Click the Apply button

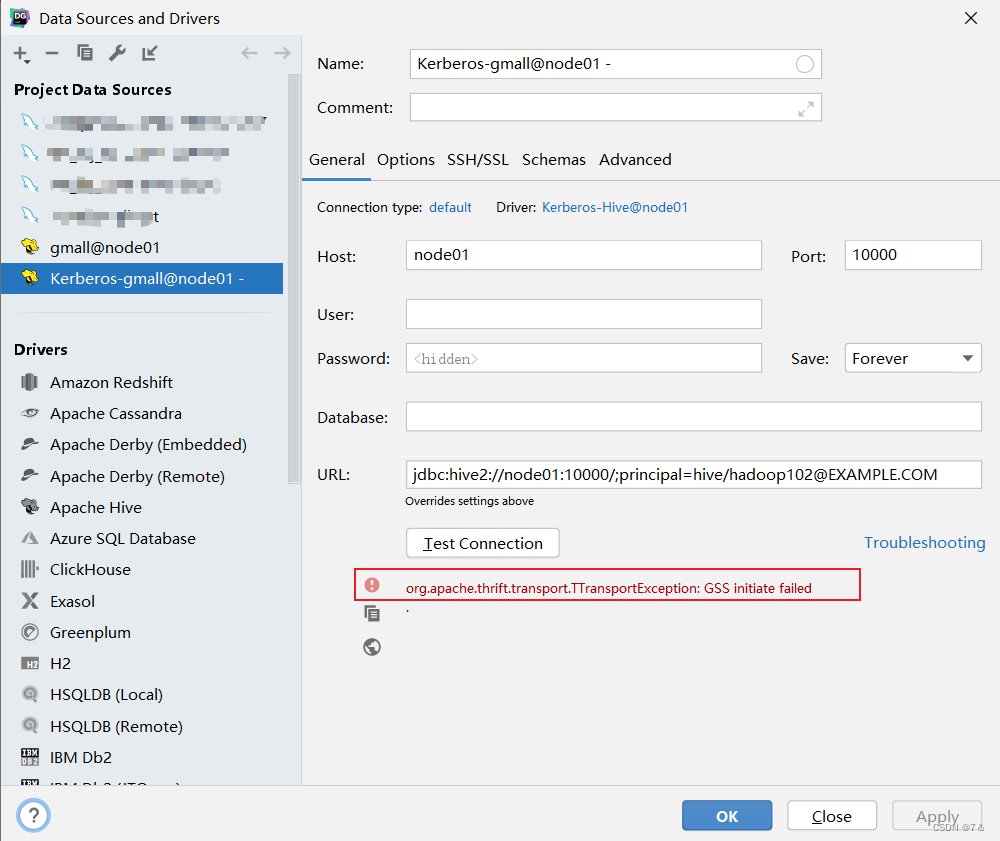pyautogui.click(x=937, y=815)
